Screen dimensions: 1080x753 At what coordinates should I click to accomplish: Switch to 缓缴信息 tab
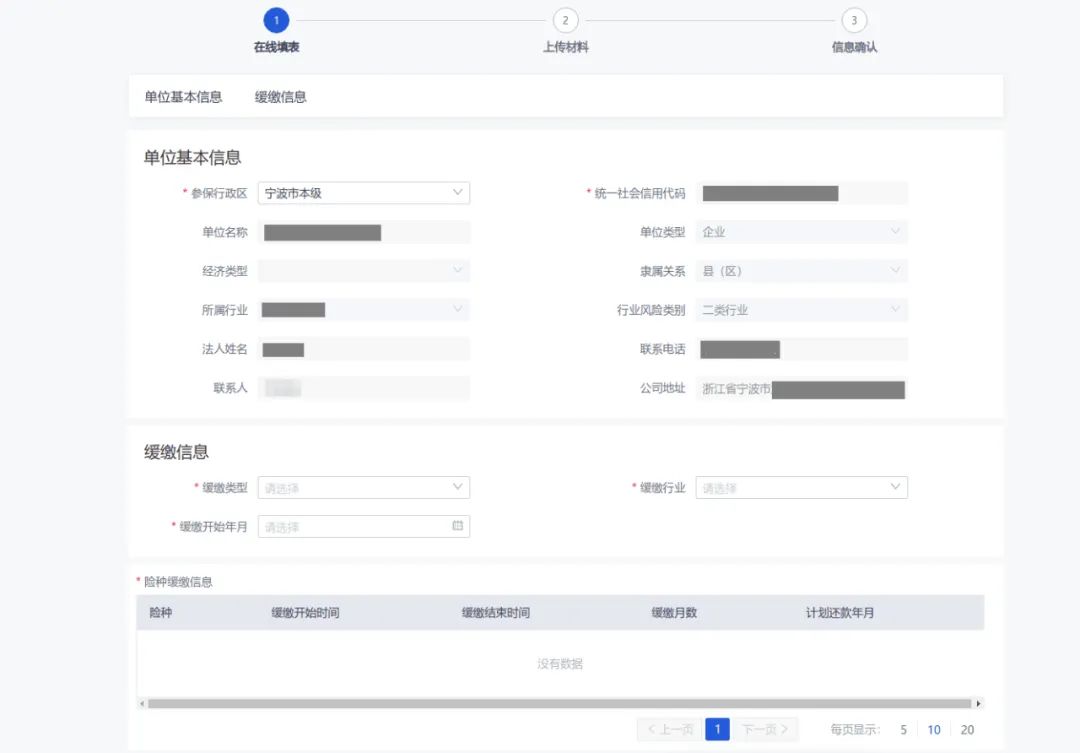click(x=280, y=97)
